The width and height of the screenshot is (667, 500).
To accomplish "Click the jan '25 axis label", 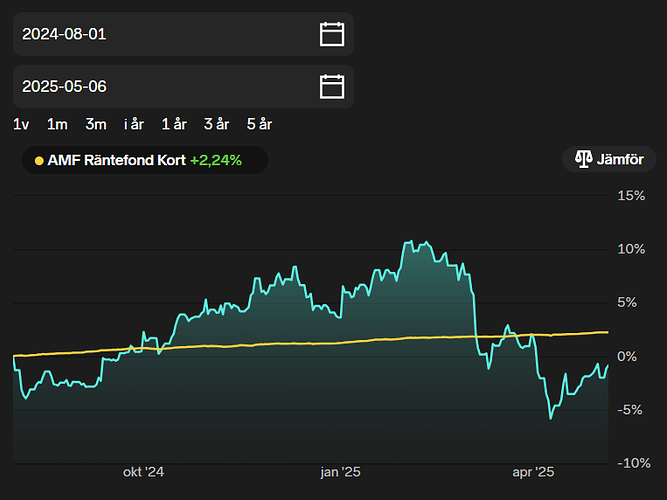I will pyautogui.click(x=340, y=472).
